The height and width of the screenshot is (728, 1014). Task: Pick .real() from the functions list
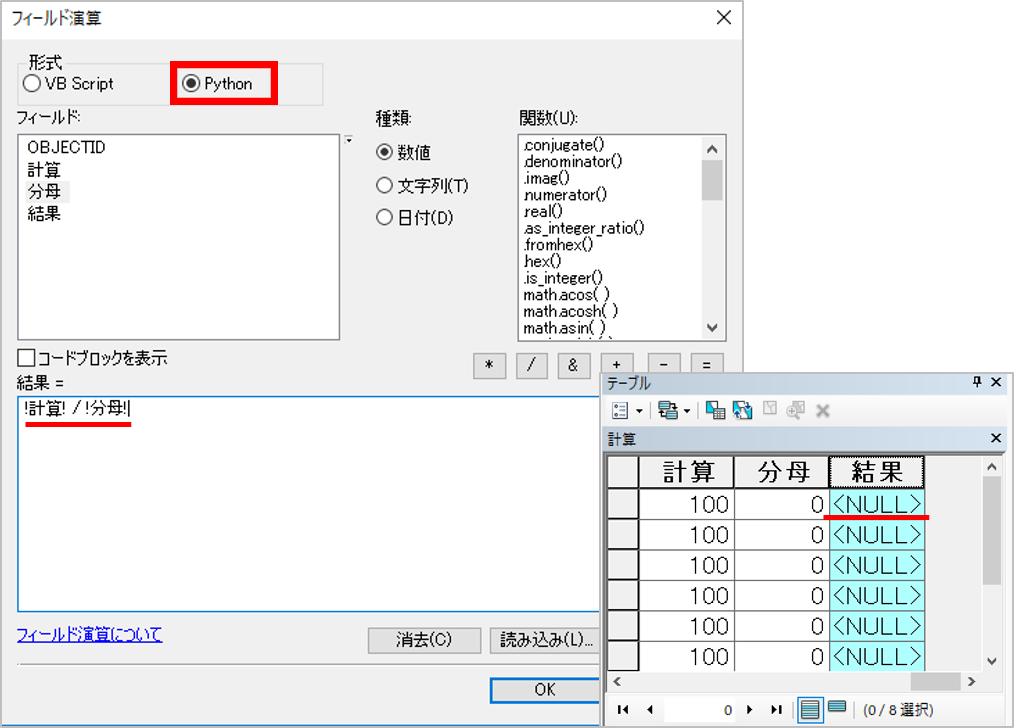[543, 211]
